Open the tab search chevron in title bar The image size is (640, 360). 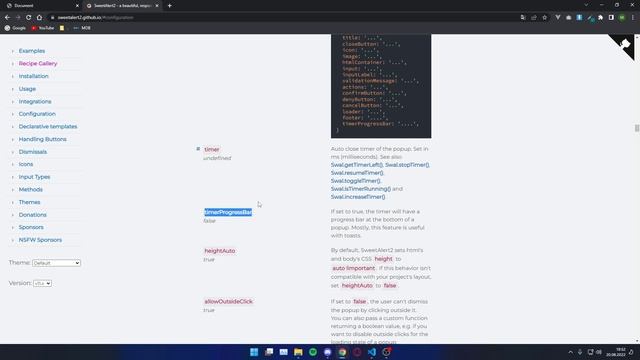pyautogui.click(x=586, y=5)
